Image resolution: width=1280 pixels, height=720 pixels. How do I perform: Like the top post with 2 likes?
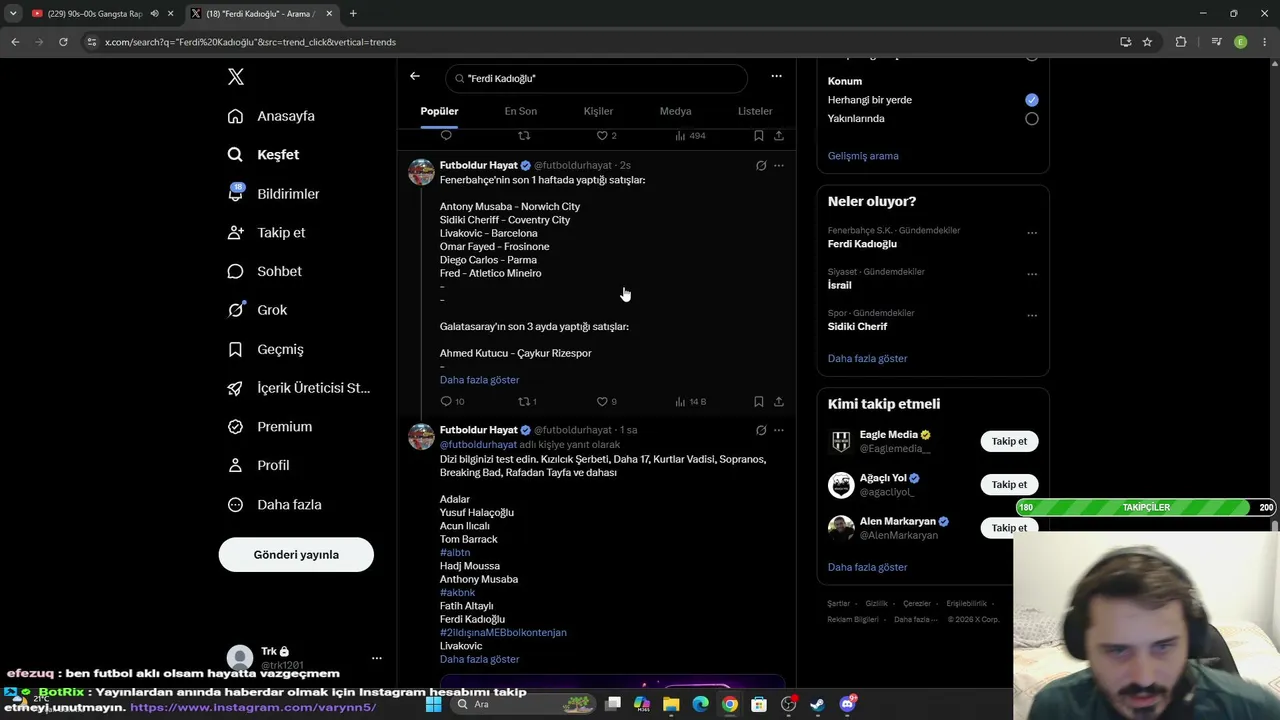tap(606, 135)
